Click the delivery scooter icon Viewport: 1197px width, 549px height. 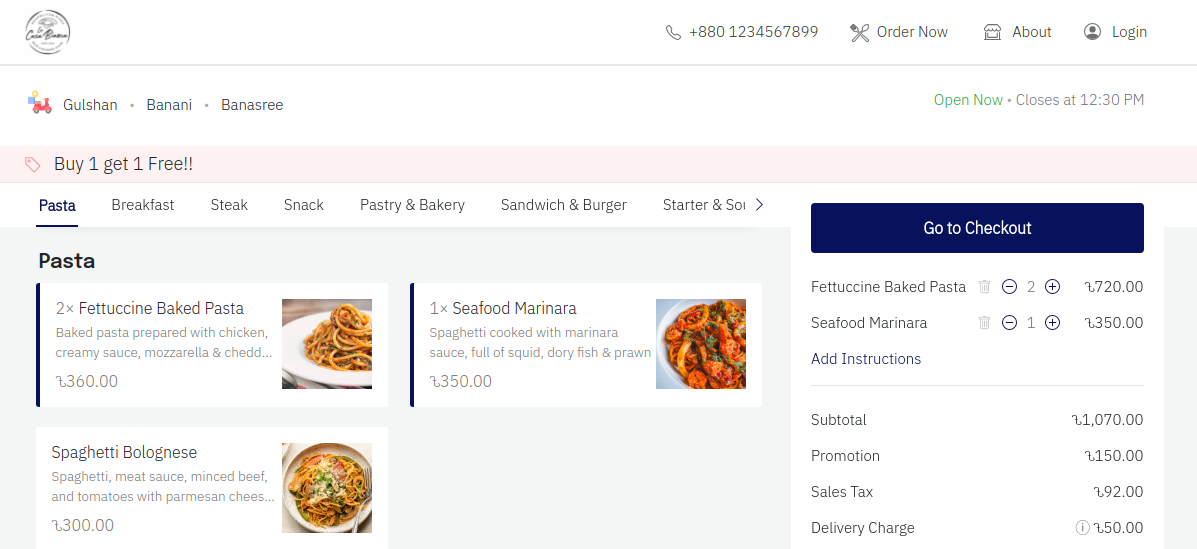coord(40,102)
